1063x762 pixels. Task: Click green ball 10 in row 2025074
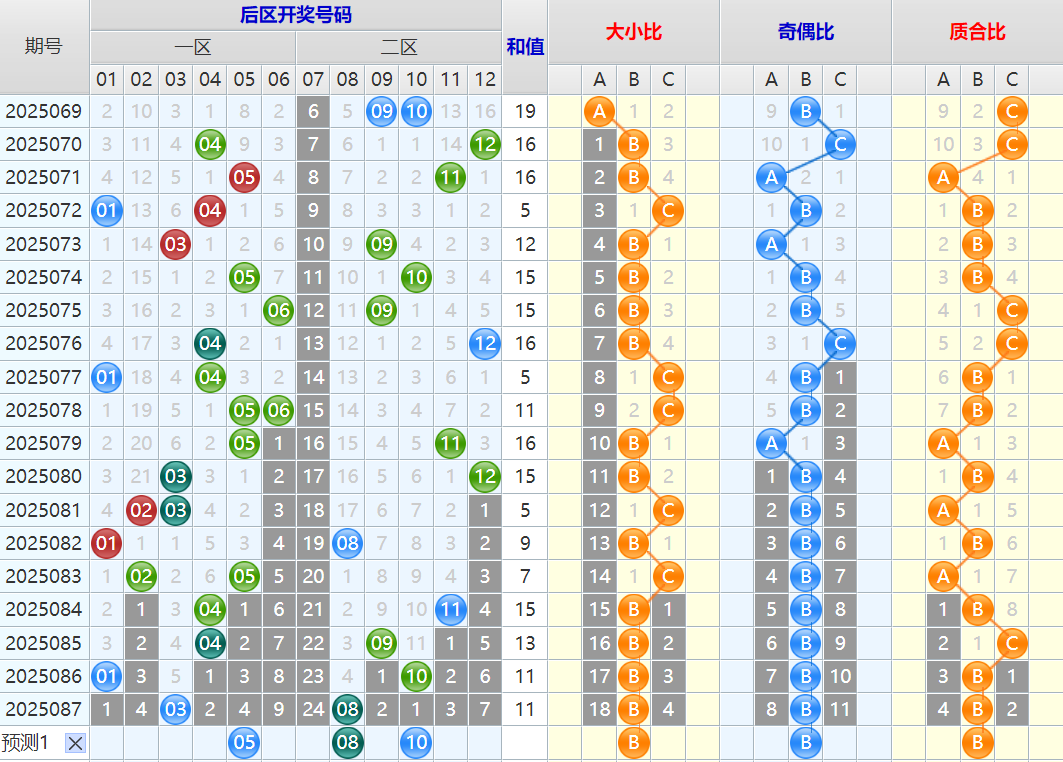(416, 277)
